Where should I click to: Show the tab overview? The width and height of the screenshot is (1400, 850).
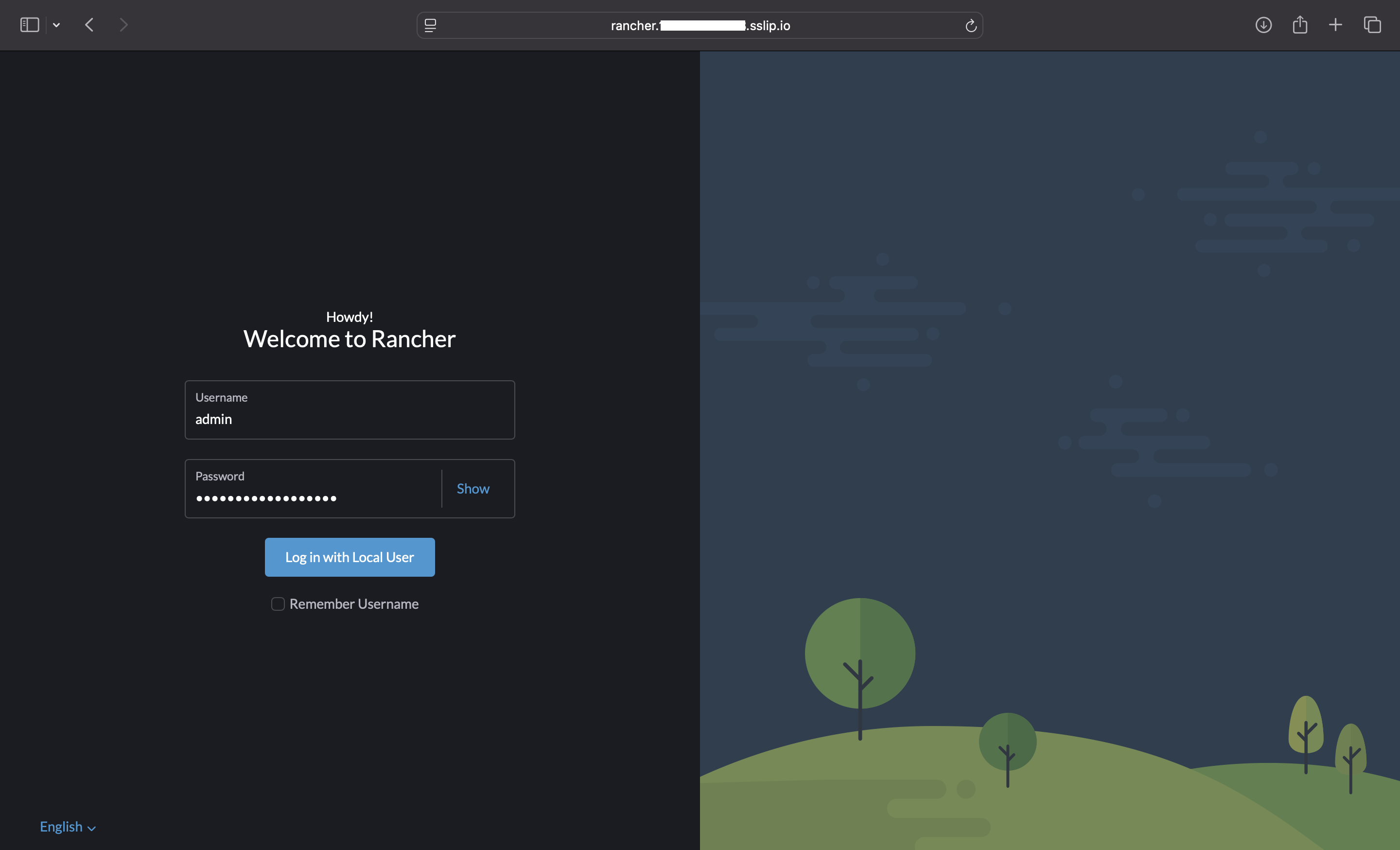[x=1373, y=24]
